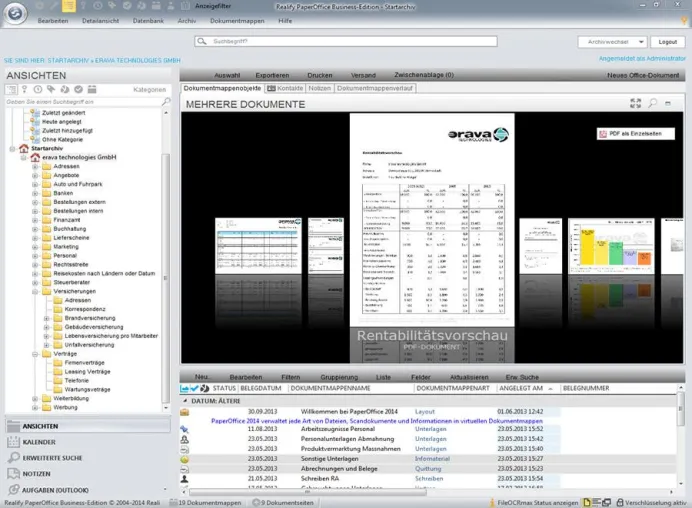Open the Detailansicht menu

[100, 21]
